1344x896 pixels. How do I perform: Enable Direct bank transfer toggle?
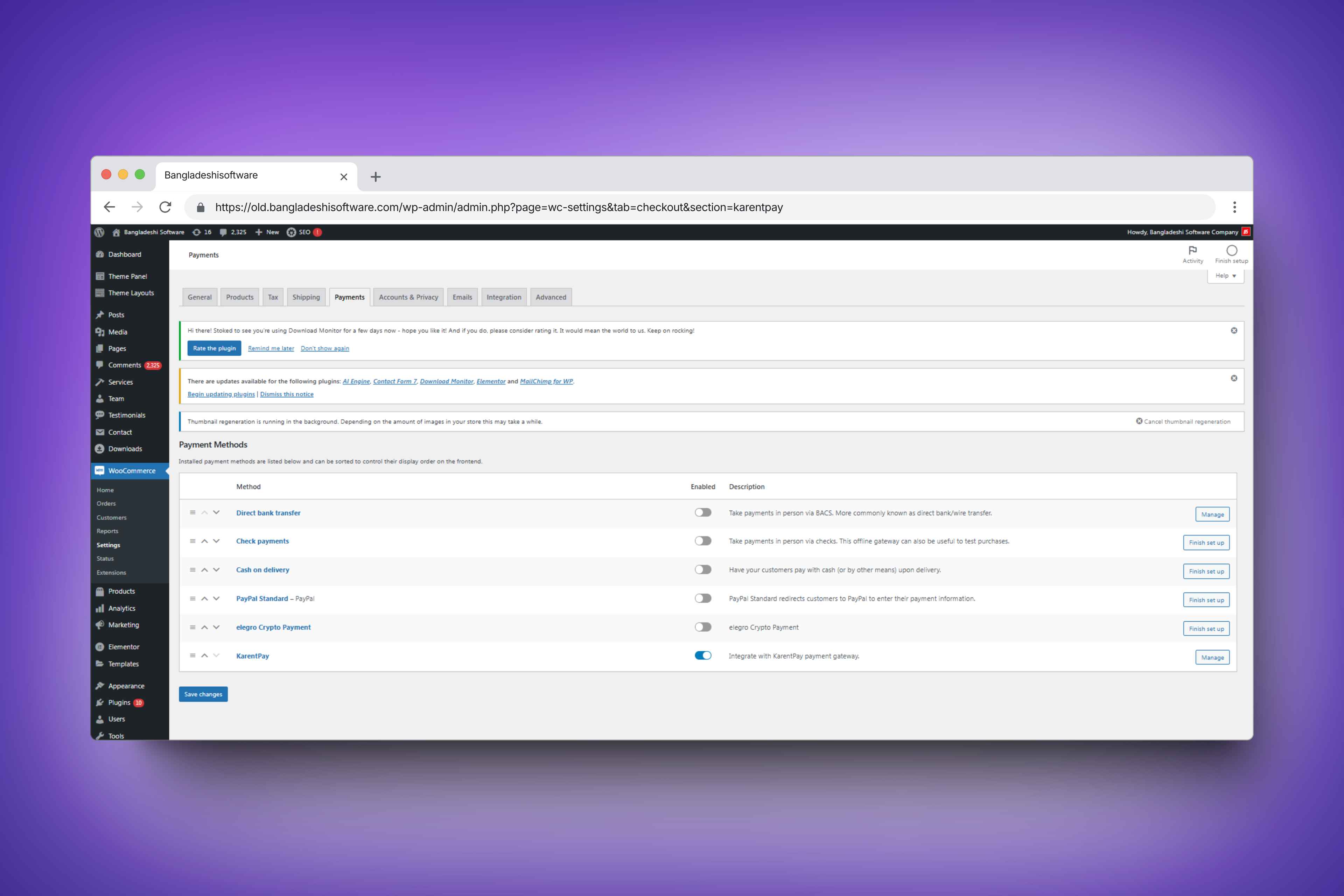(703, 512)
